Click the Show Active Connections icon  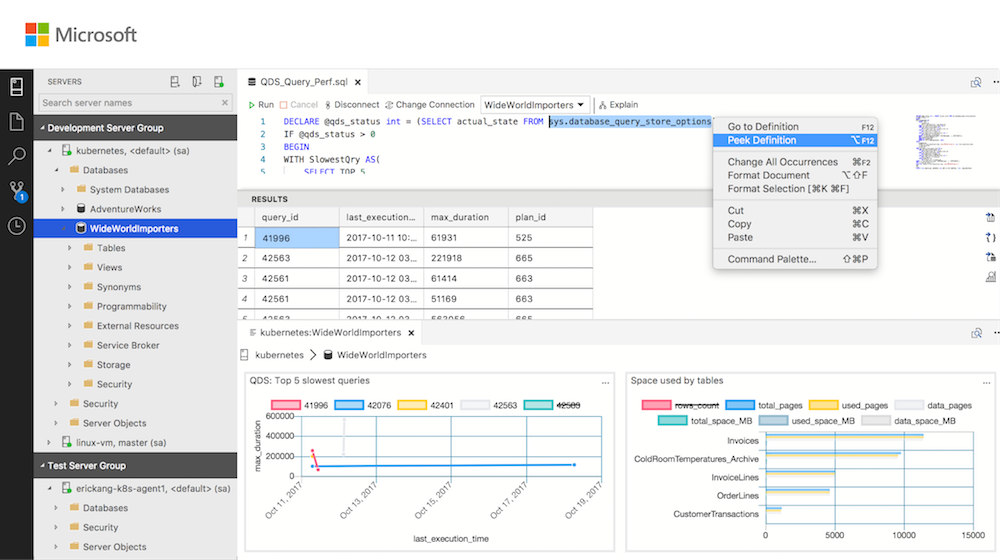coord(219,82)
